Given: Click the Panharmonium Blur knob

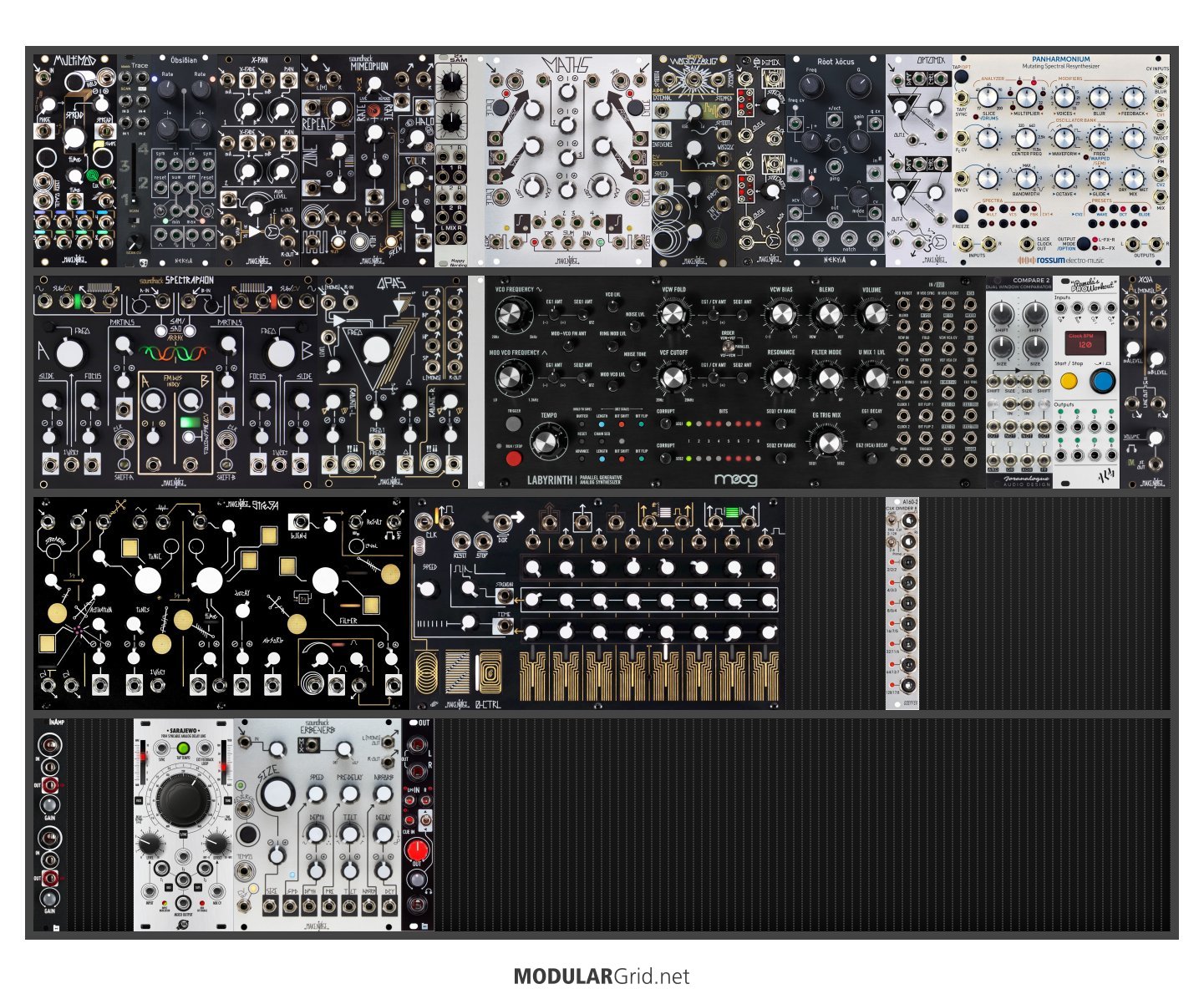Looking at the screenshot, I should pyautogui.click(x=1099, y=97).
